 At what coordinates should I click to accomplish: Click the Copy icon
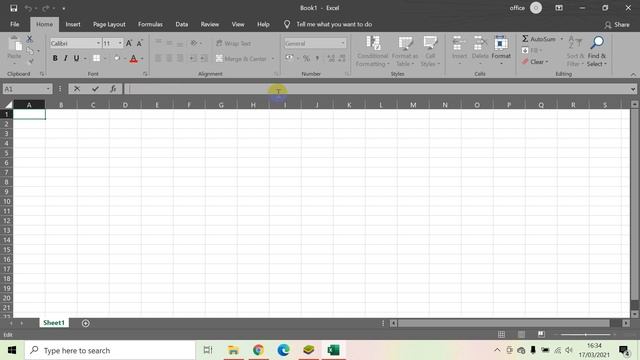[x=30, y=51]
